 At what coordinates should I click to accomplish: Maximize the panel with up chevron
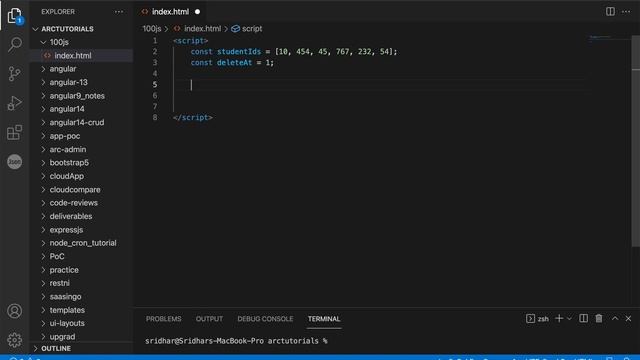click(x=615, y=318)
